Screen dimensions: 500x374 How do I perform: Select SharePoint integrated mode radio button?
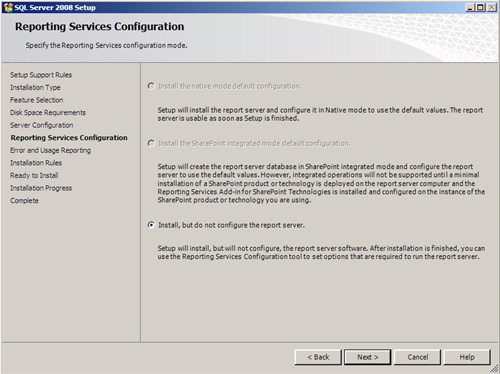151,143
